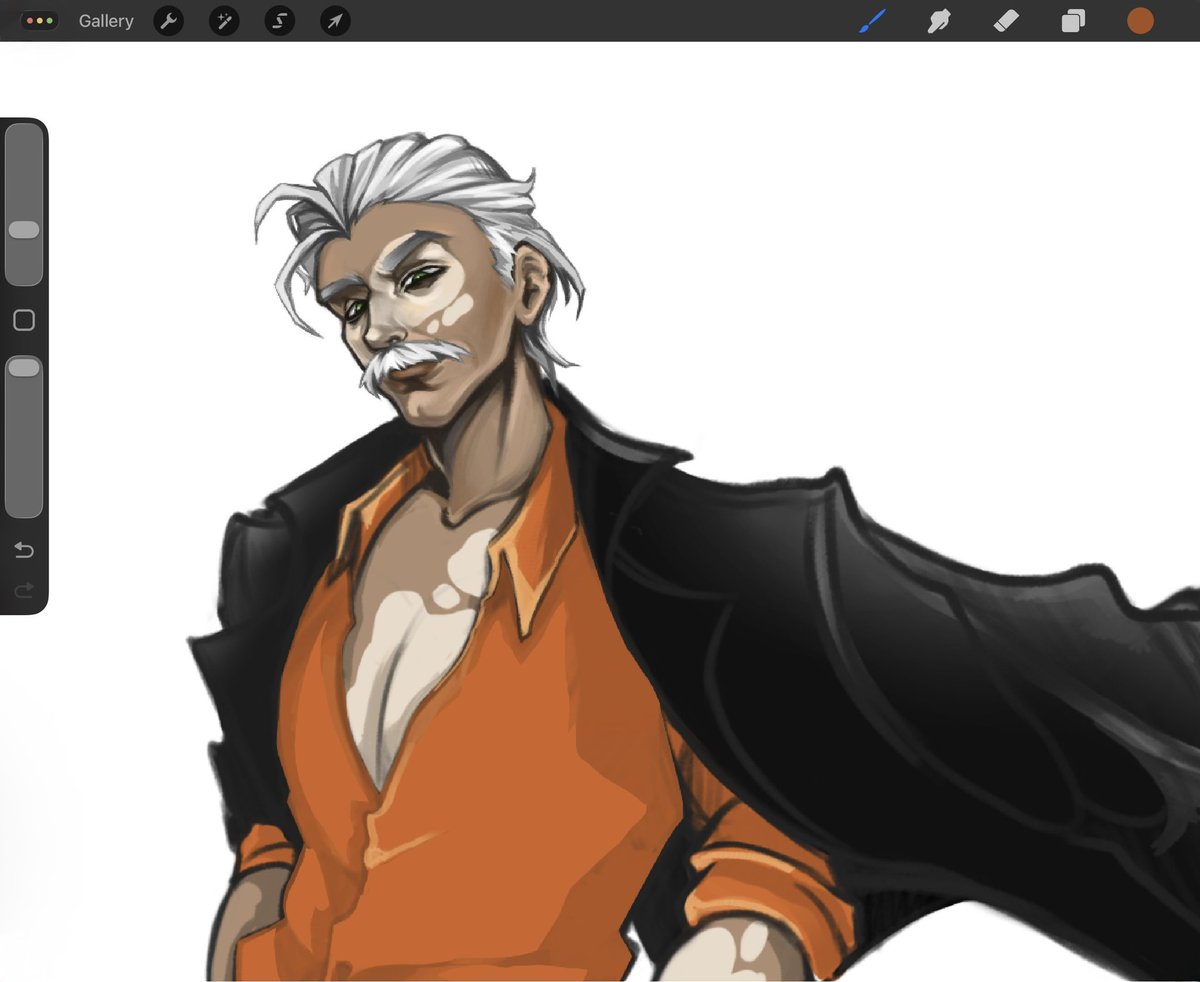Open the Adjustments magic wand menu

tap(224, 21)
